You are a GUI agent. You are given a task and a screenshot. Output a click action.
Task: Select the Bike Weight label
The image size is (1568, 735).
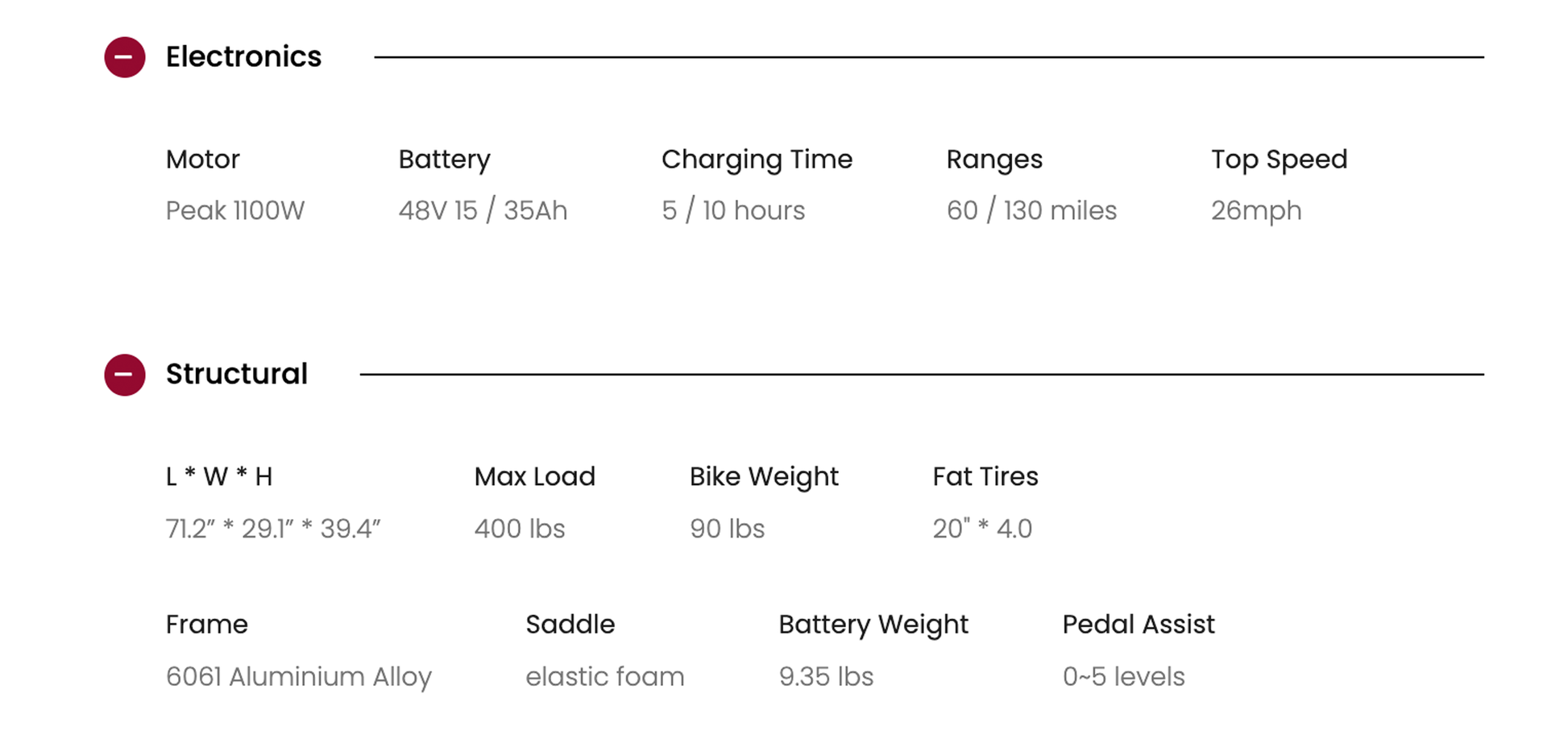click(764, 477)
